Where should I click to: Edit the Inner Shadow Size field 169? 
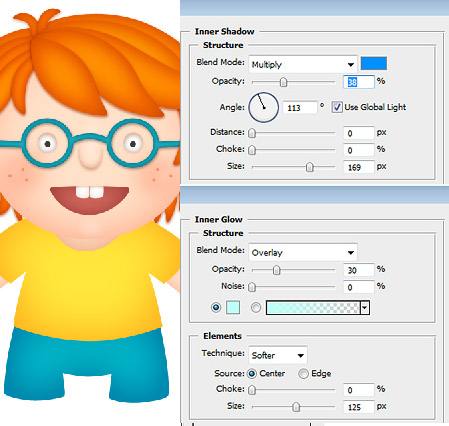359,167
